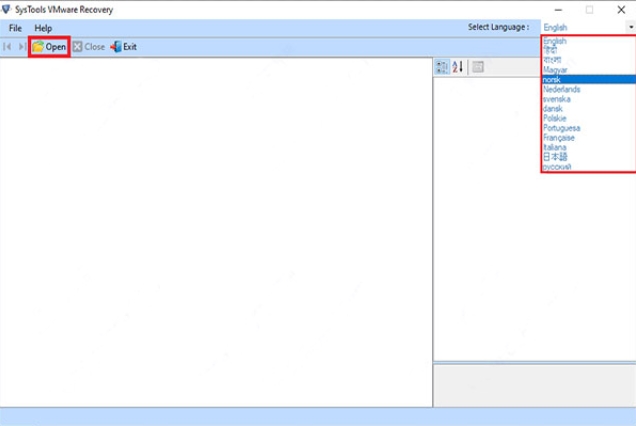The height and width of the screenshot is (426, 636).
Task: Minimize the SysTools VMware Recovery window
Action: click(558, 10)
